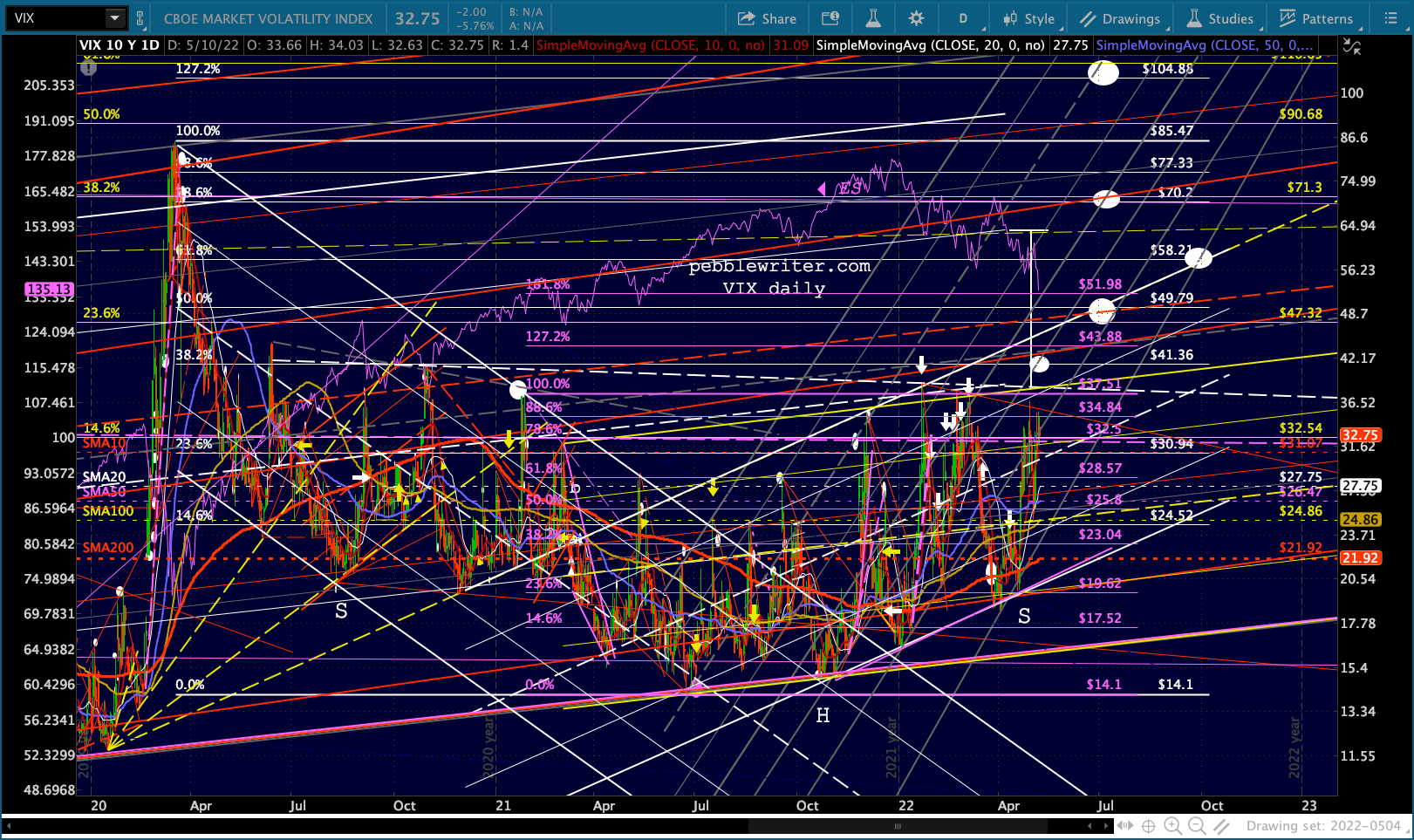The height and width of the screenshot is (840, 1414).
Task: Click the yellow $47.32 level label
Action: tap(1301, 313)
